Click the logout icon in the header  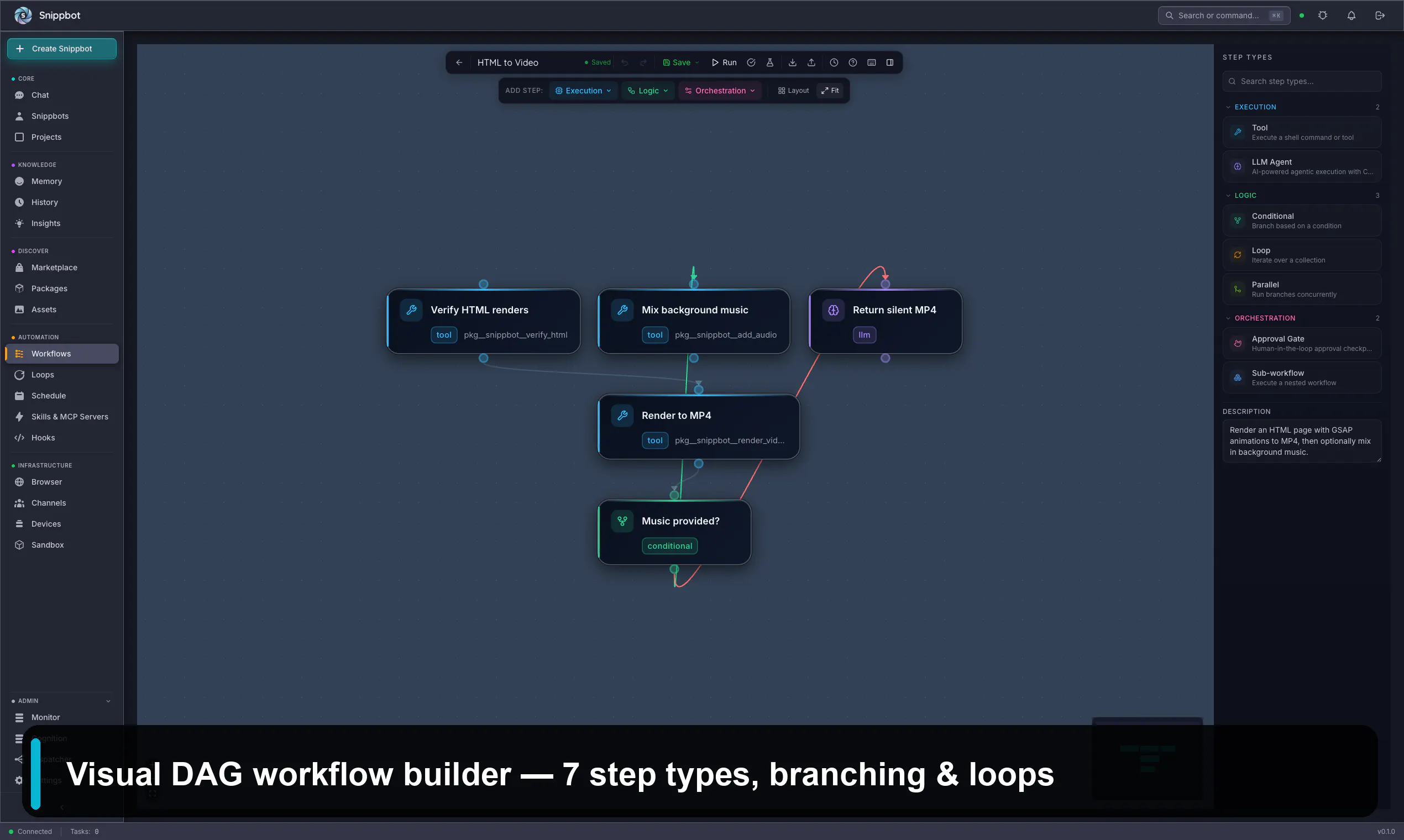point(1380,15)
